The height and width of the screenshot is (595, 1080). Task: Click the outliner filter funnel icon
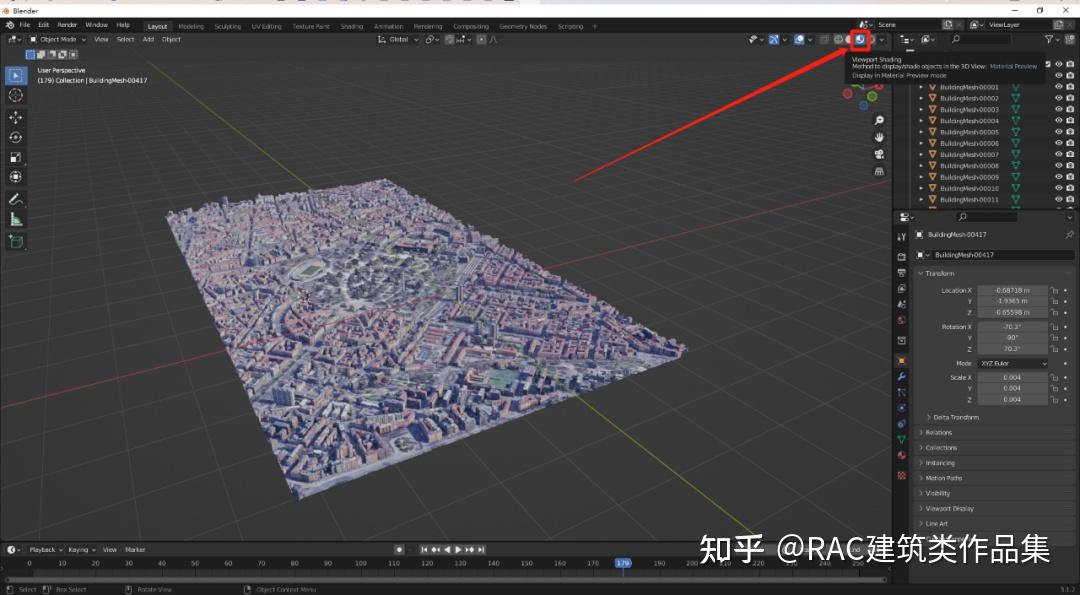(x=1048, y=40)
